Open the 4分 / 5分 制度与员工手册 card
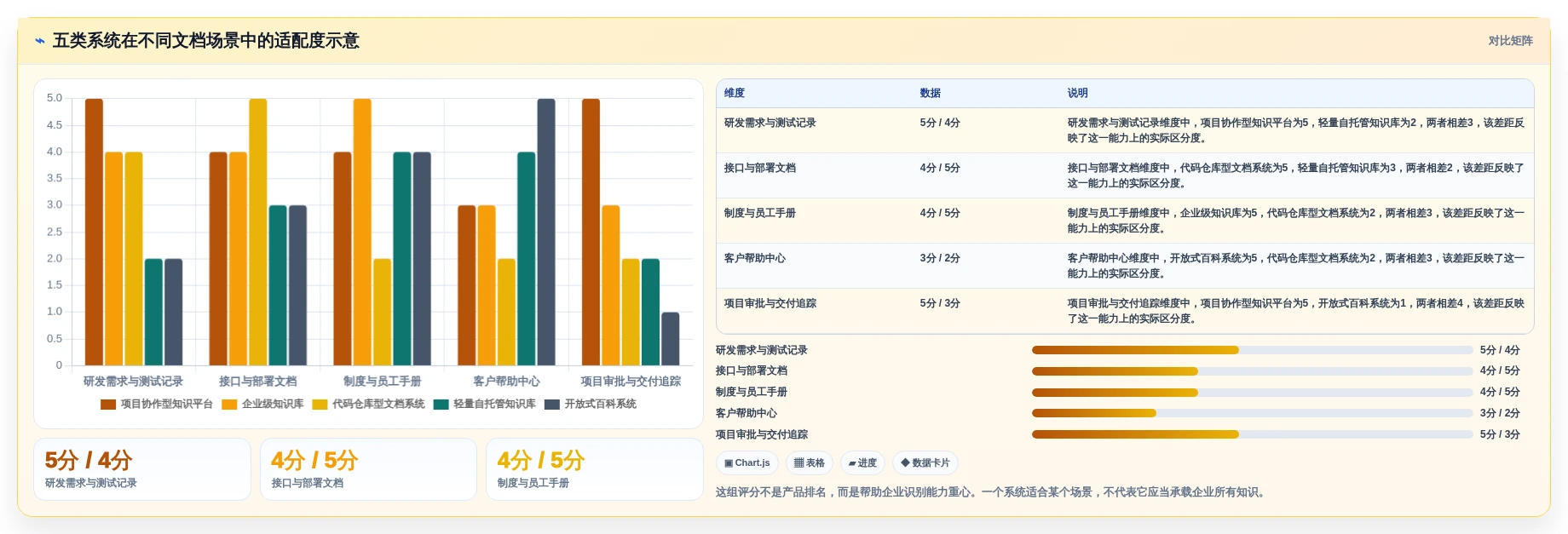 tap(594, 469)
